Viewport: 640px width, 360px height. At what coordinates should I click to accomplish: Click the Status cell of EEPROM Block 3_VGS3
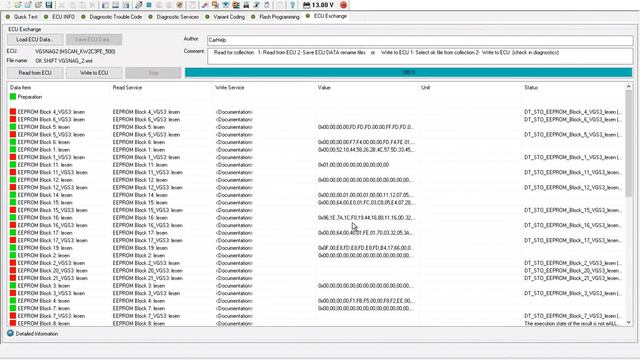[573, 293]
